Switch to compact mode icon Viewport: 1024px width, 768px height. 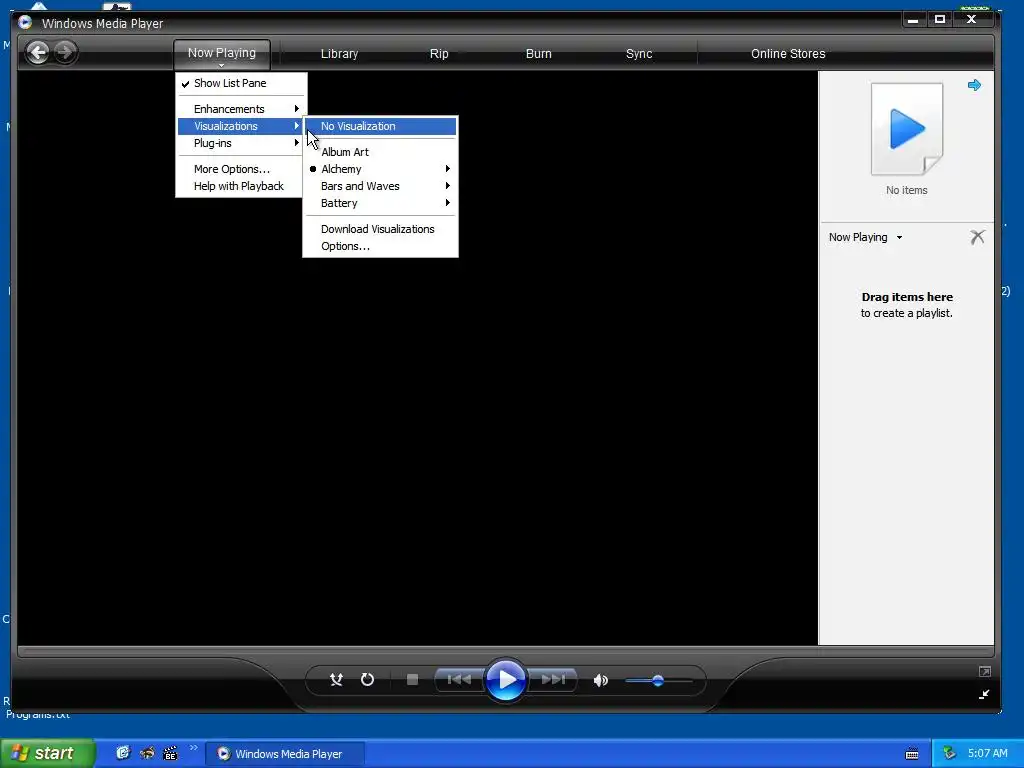(984, 694)
